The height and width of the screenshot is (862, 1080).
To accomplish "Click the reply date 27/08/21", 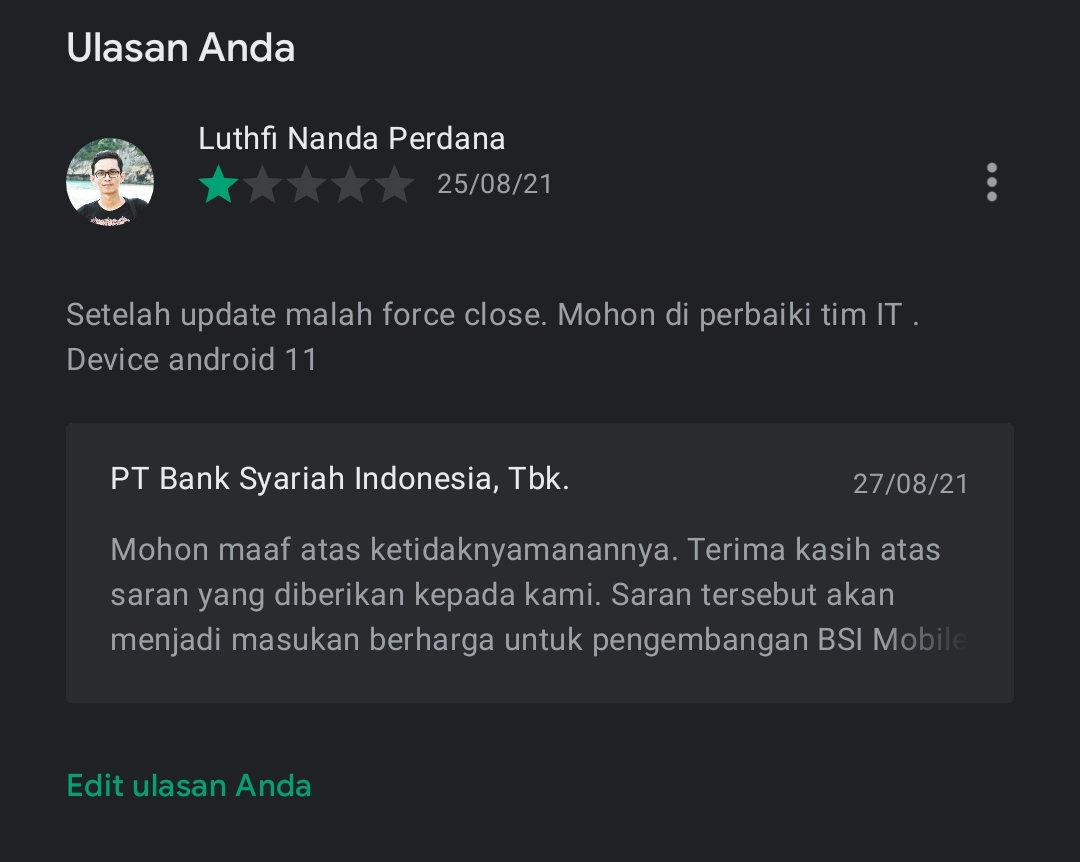I will pyautogui.click(x=910, y=484).
